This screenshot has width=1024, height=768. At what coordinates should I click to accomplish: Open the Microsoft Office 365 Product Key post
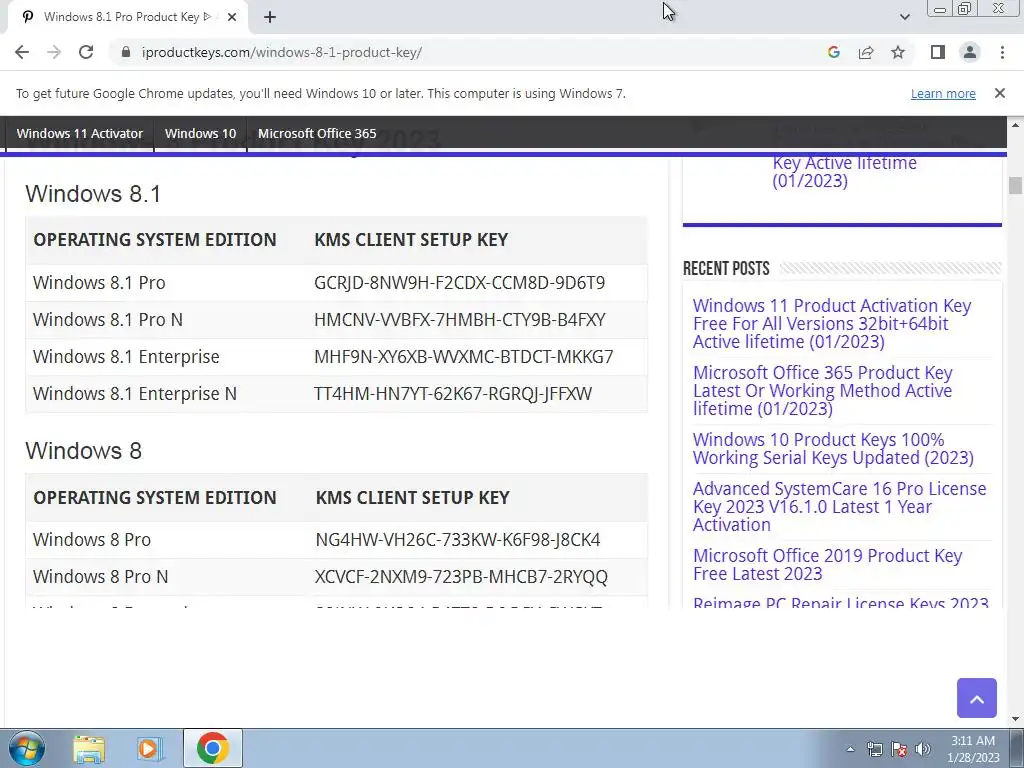click(x=823, y=391)
